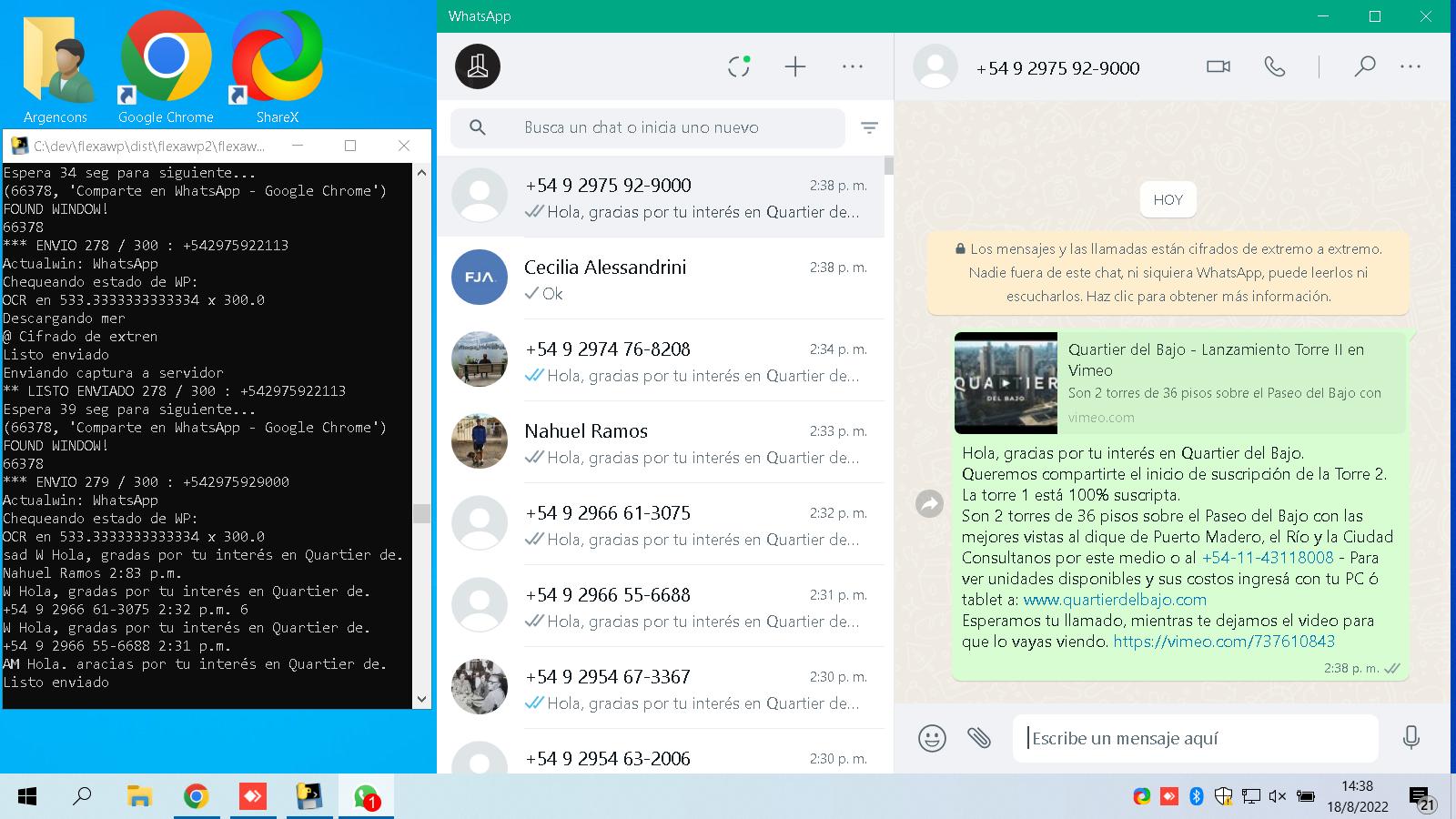Click the search chat input field
The image size is (1456, 819).
click(x=647, y=128)
